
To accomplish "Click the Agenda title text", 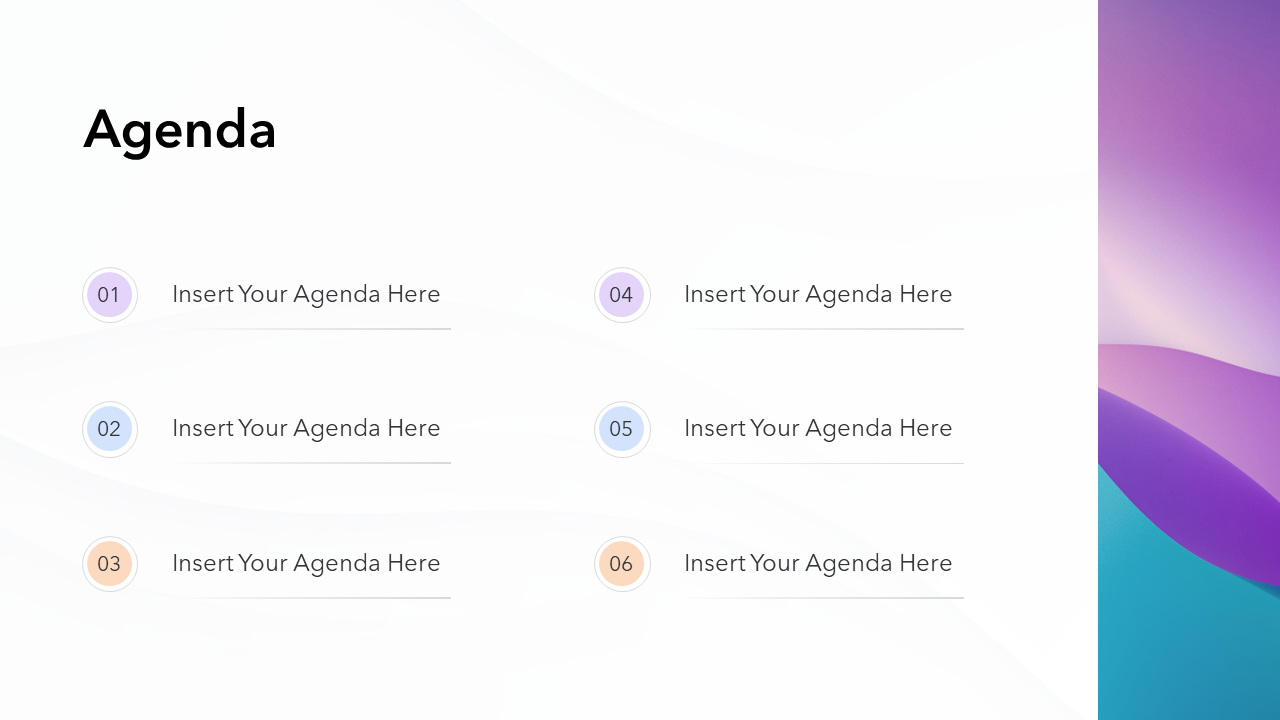I will [x=180, y=130].
